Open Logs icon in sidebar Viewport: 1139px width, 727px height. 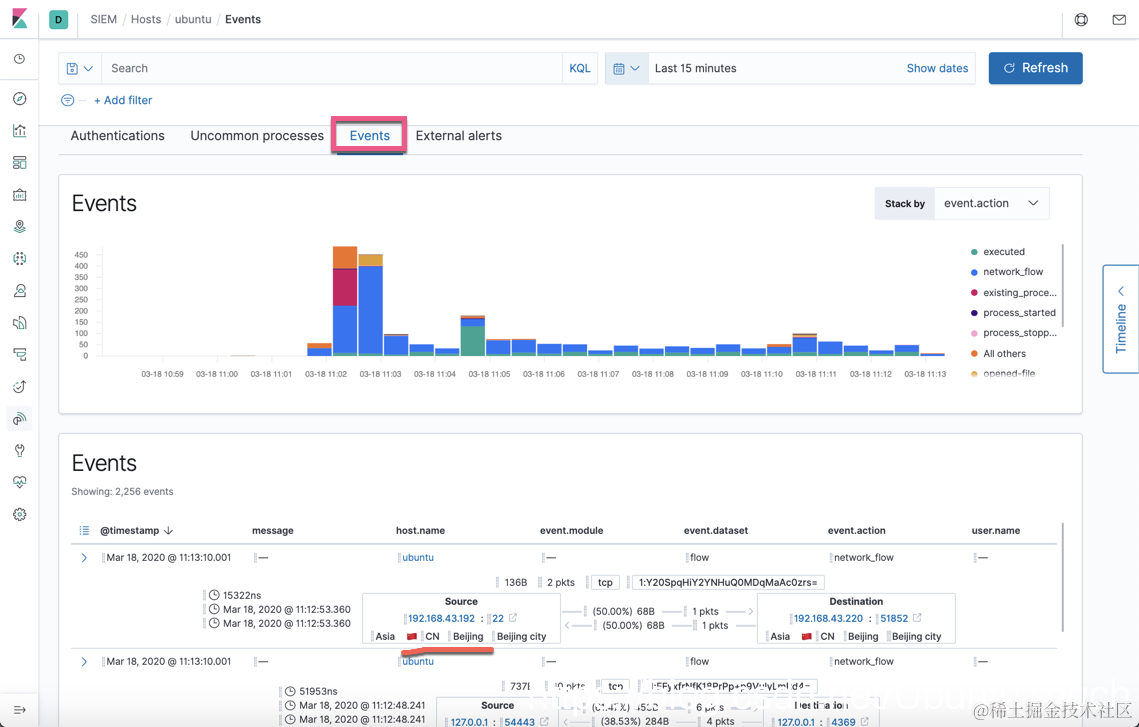(x=20, y=322)
